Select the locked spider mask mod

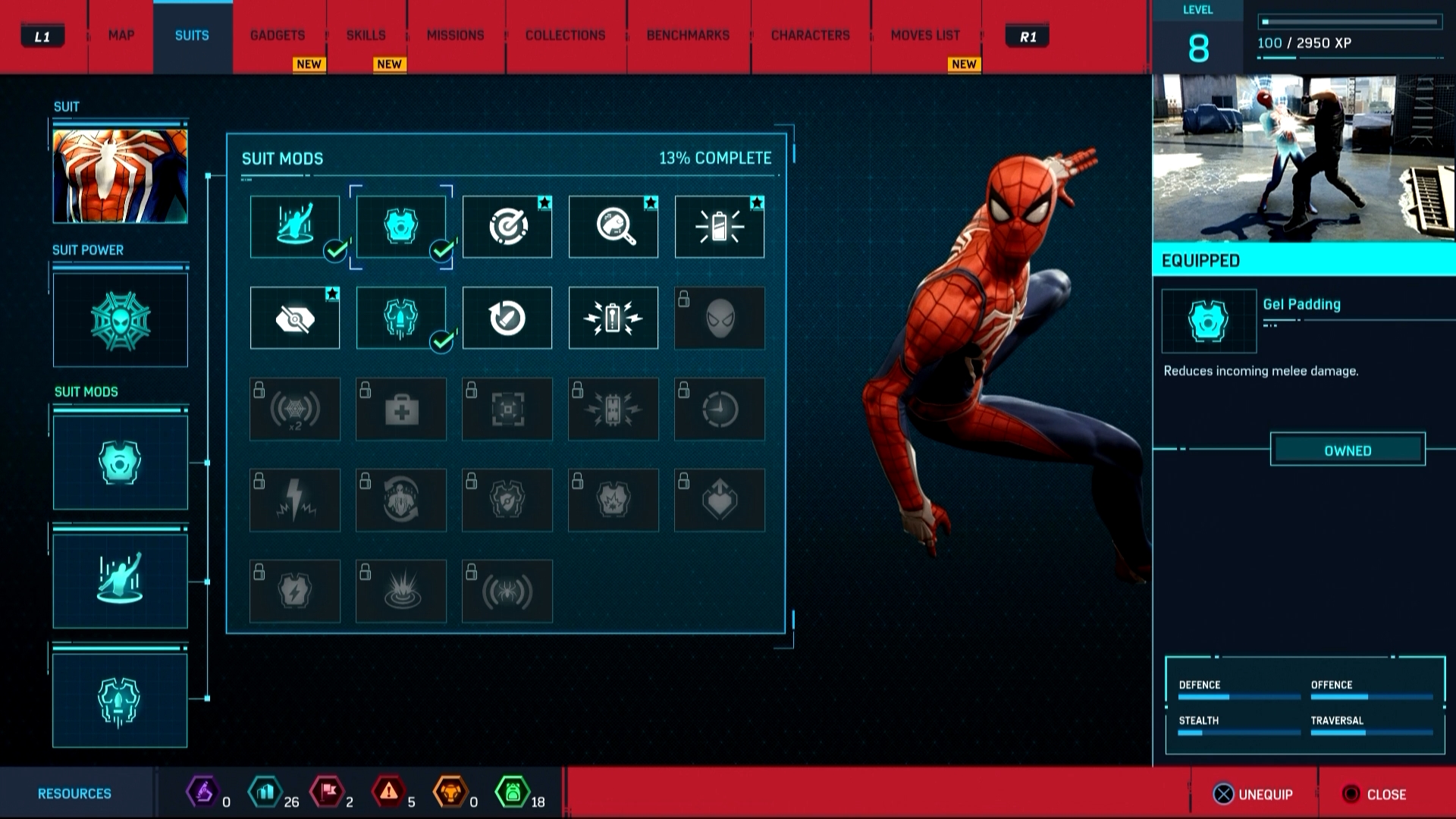[x=720, y=318]
